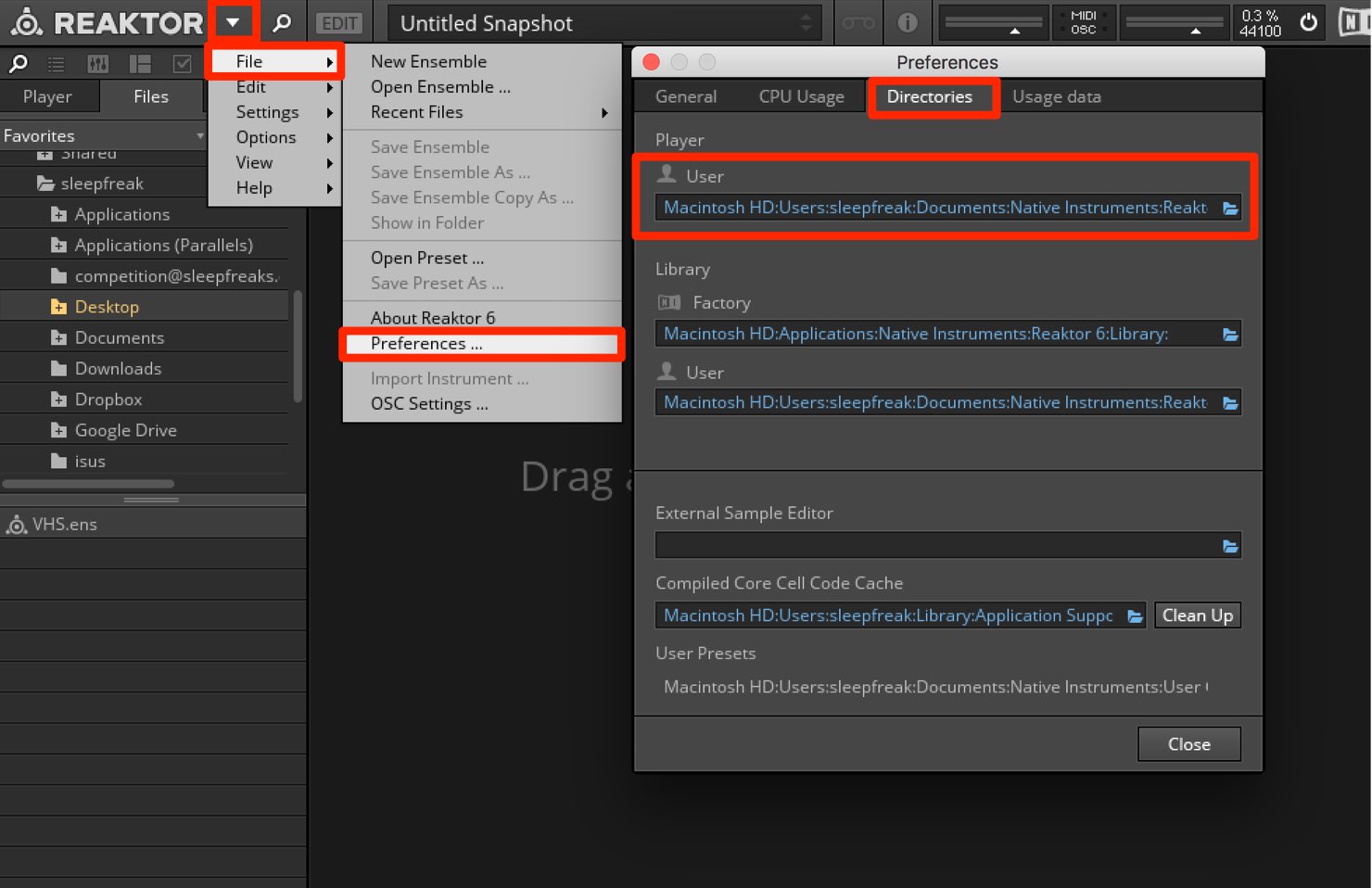Click the info hints icon
The width and height of the screenshot is (1372, 888).
[908, 22]
